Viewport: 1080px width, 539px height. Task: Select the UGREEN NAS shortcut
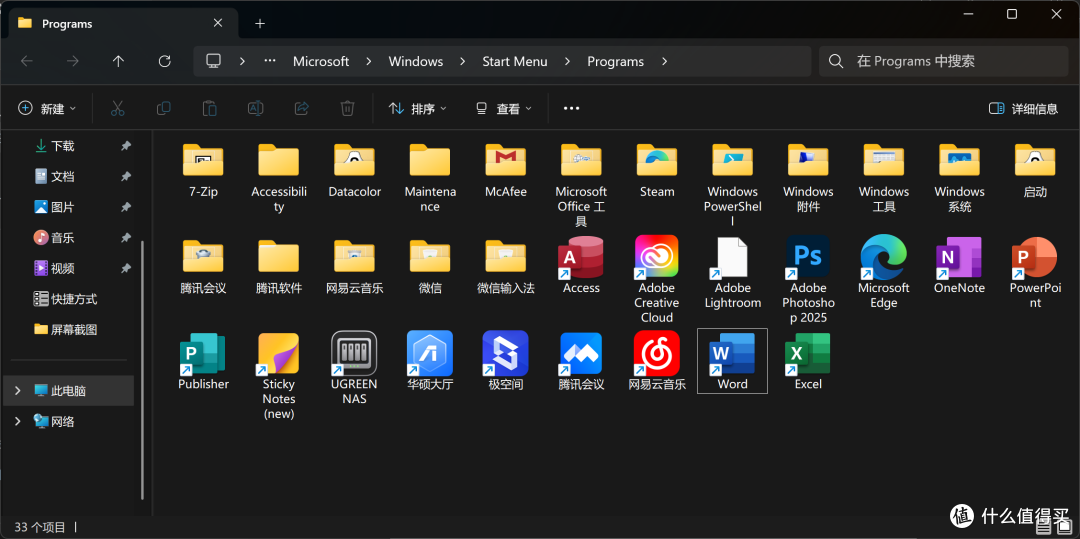[x=354, y=368]
